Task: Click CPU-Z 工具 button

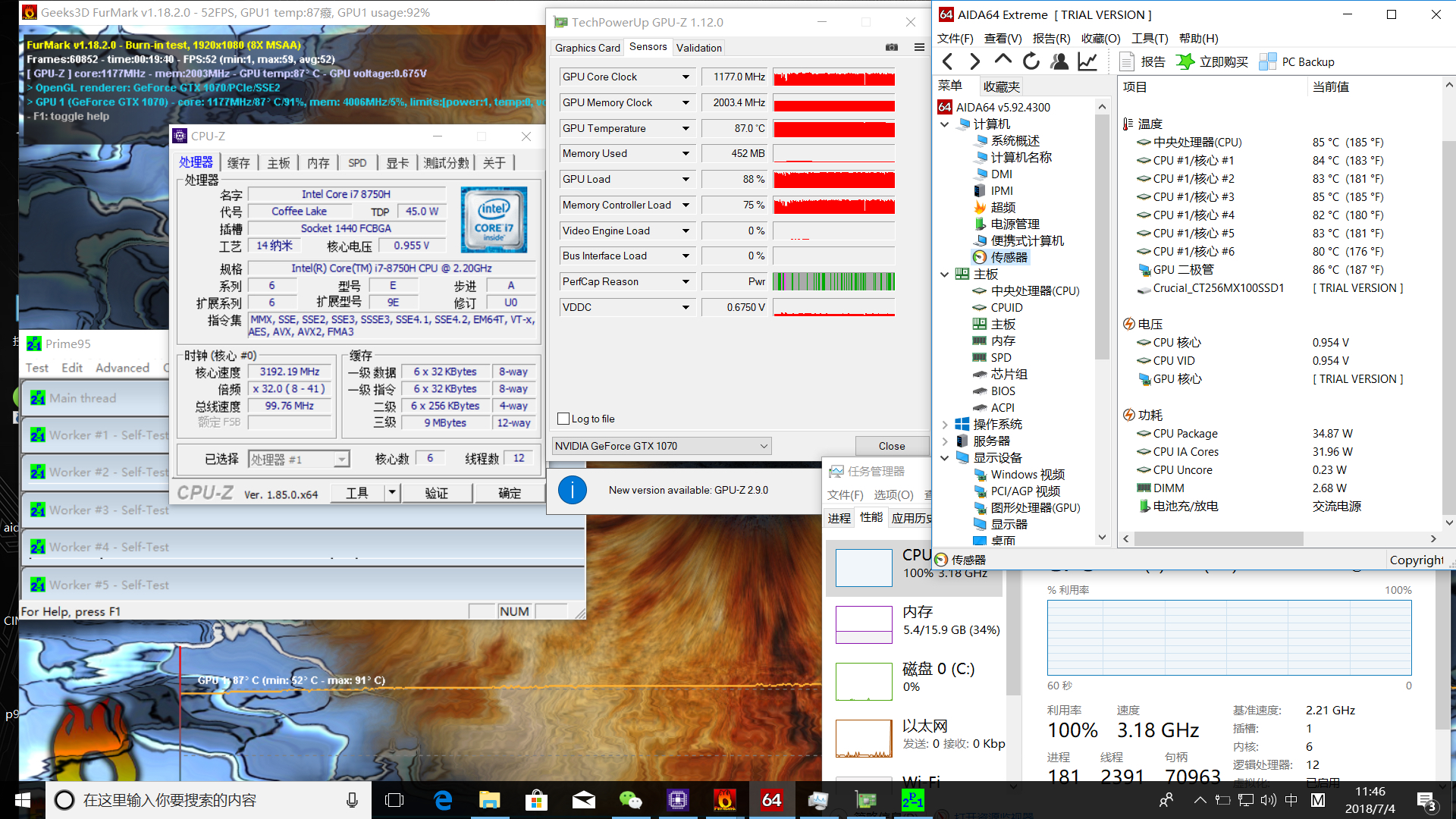Action: pos(357,493)
